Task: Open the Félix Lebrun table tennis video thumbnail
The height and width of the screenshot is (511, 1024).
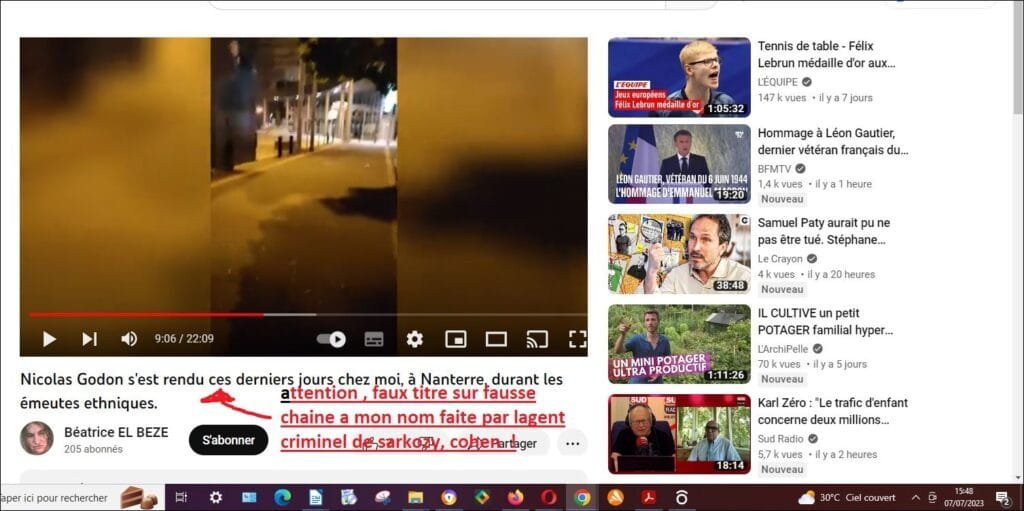Action: 679,78
